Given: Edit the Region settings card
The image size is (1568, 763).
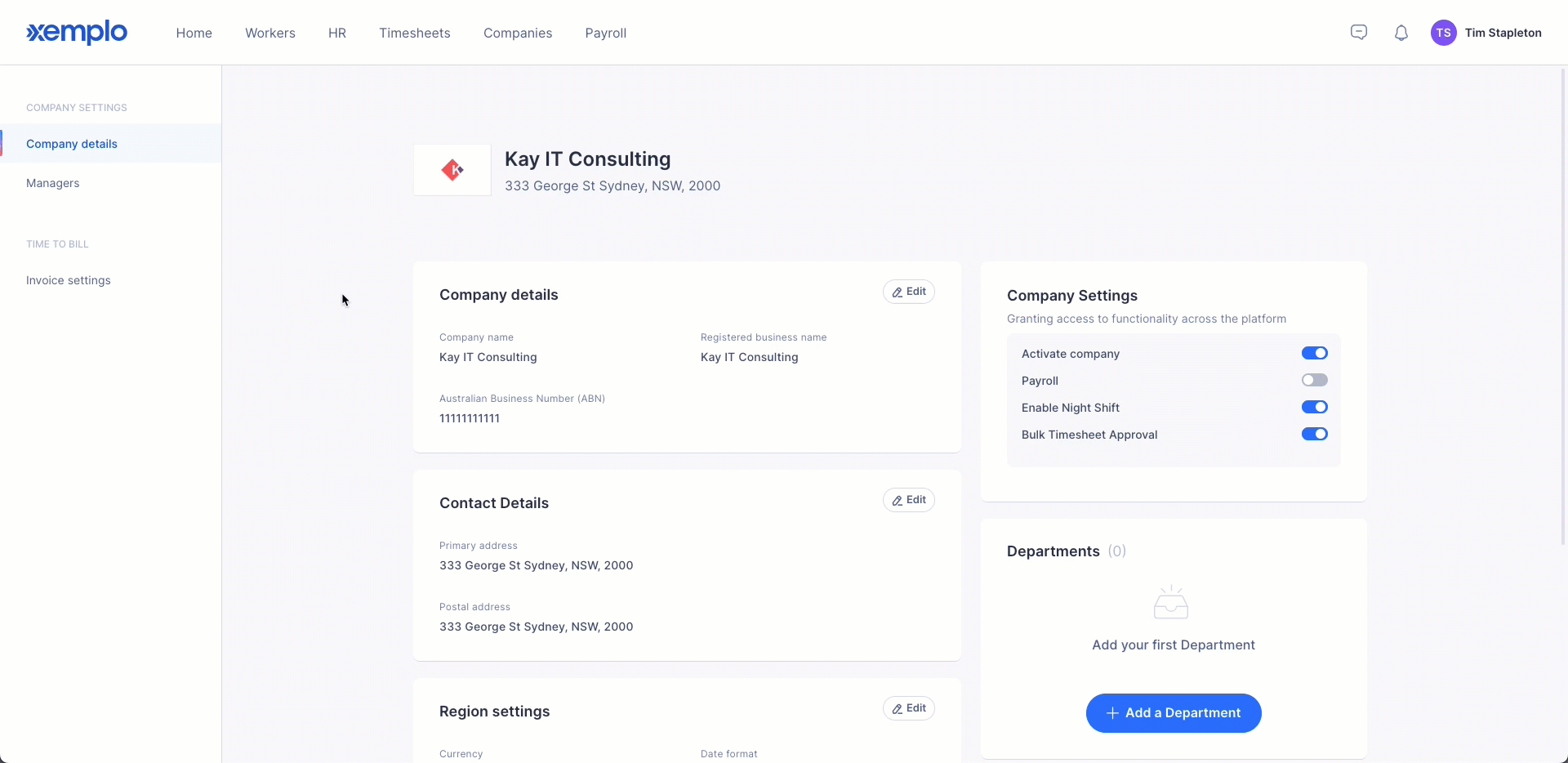Looking at the screenshot, I should (909, 708).
